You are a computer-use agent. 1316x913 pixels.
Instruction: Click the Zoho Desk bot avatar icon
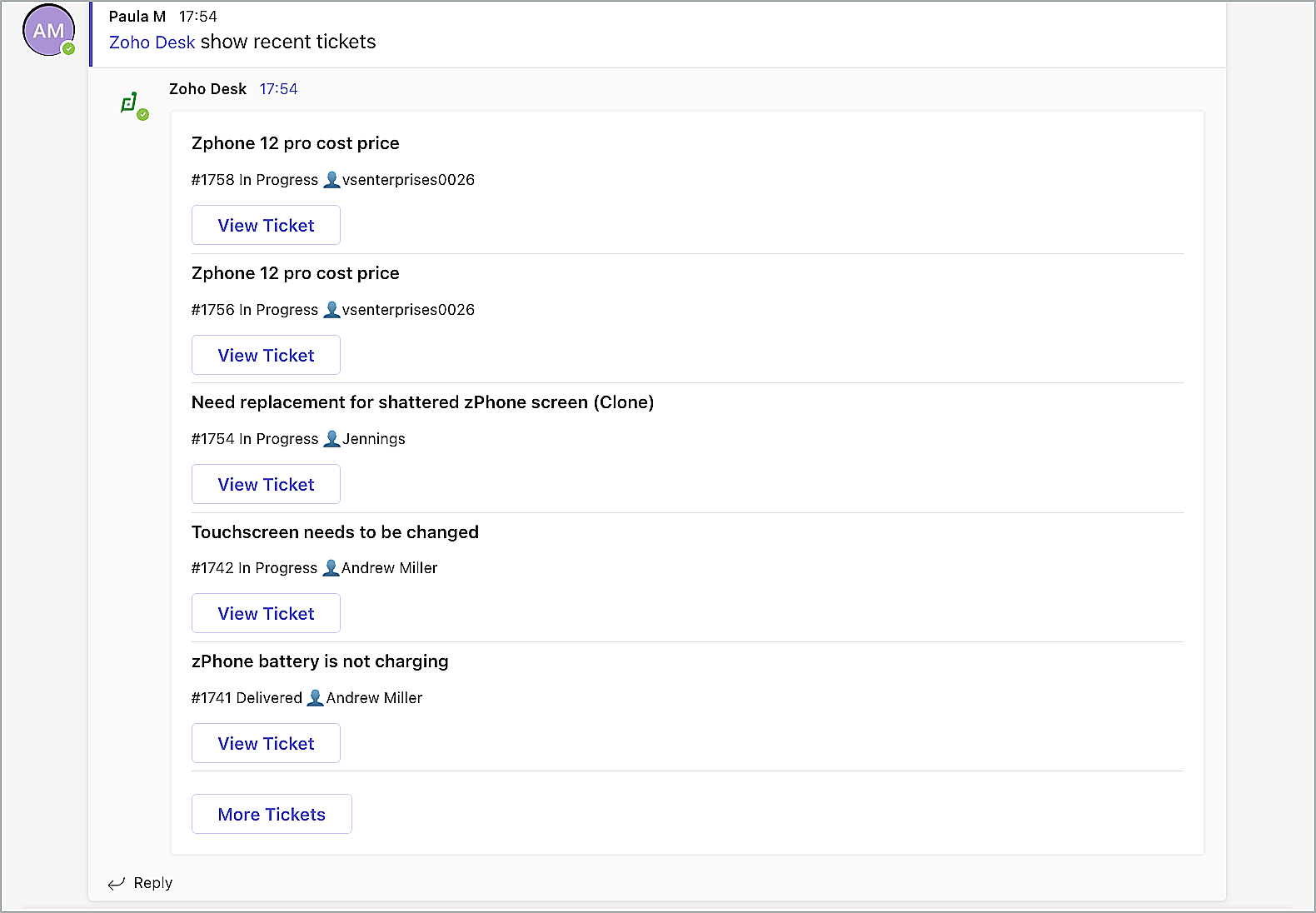pos(130,103)
